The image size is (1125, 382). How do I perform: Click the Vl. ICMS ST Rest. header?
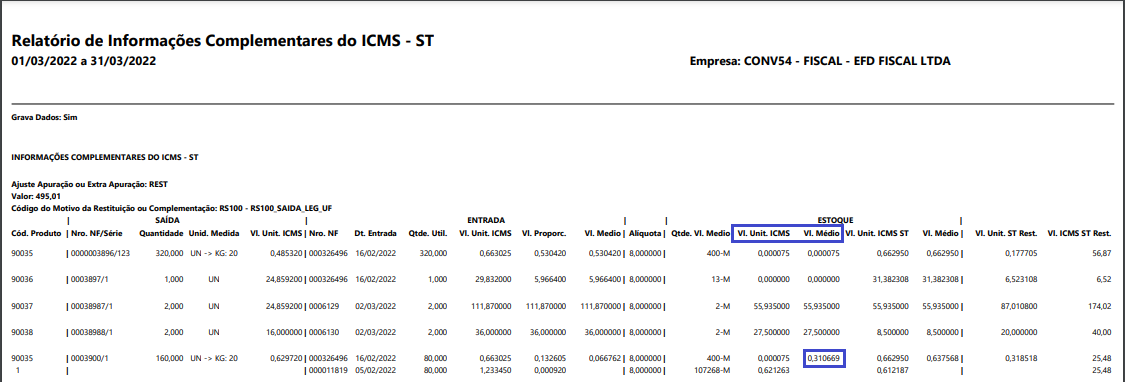tap(1079, 233)
